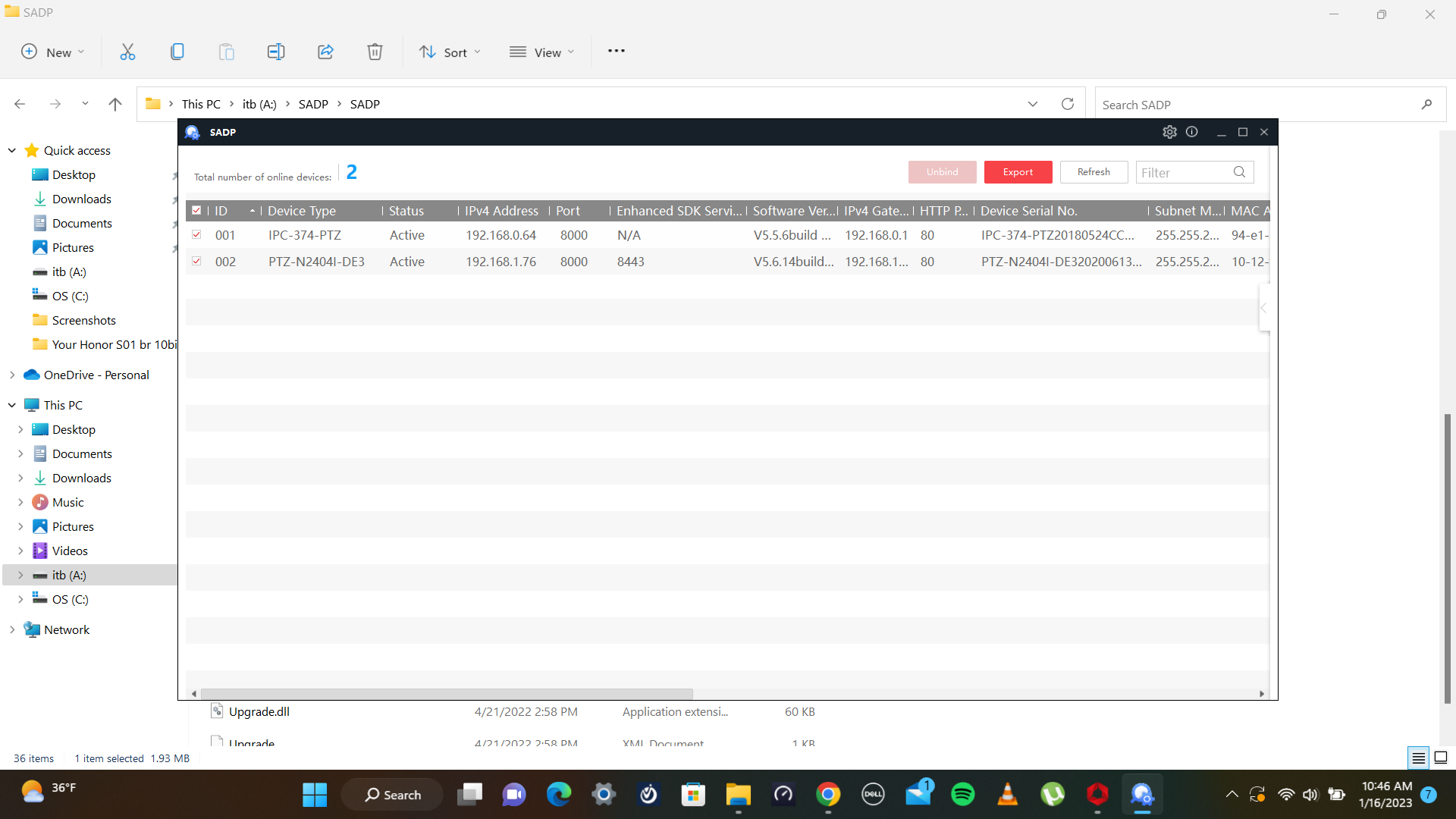The width and height of the screenshot is (1456, 819).
Task: Click the SADP info icon
Action: [x=1191, y=132]
